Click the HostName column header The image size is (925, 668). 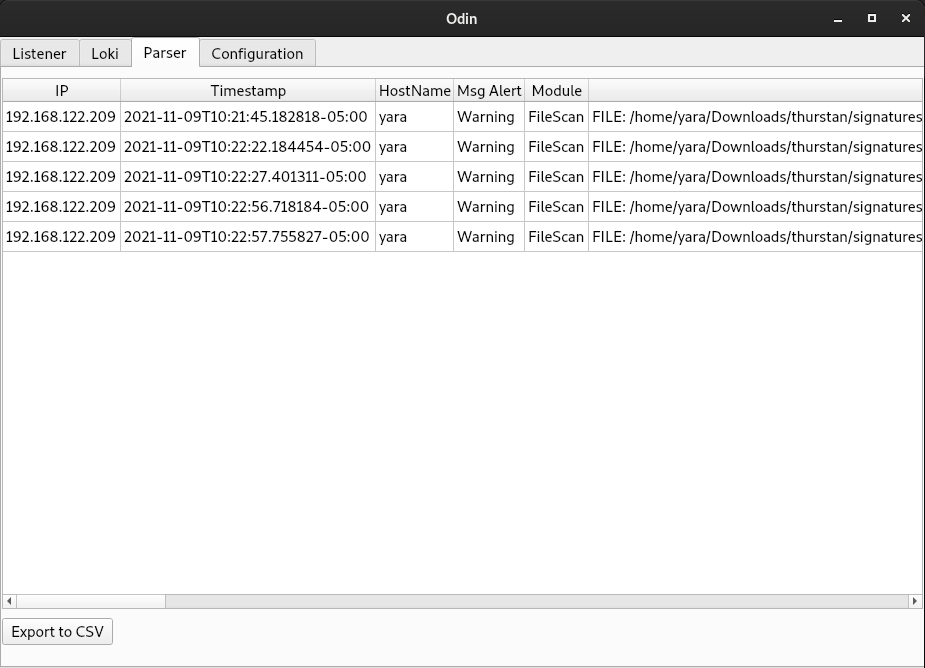(414, 90)
